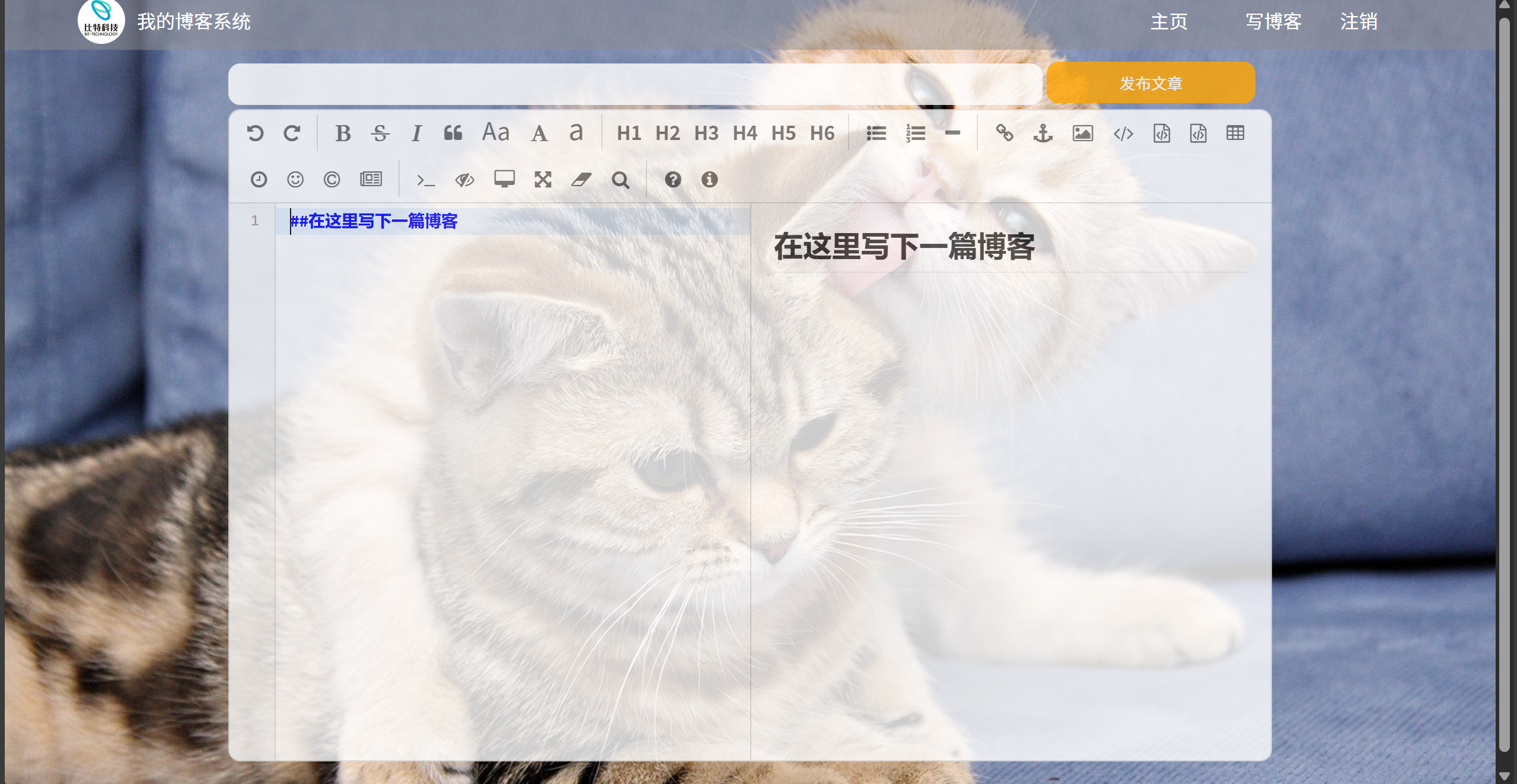Viewport: 1517px width, 784px height.
Task: Click the undo arrow icon
Action: coord(255,133)
